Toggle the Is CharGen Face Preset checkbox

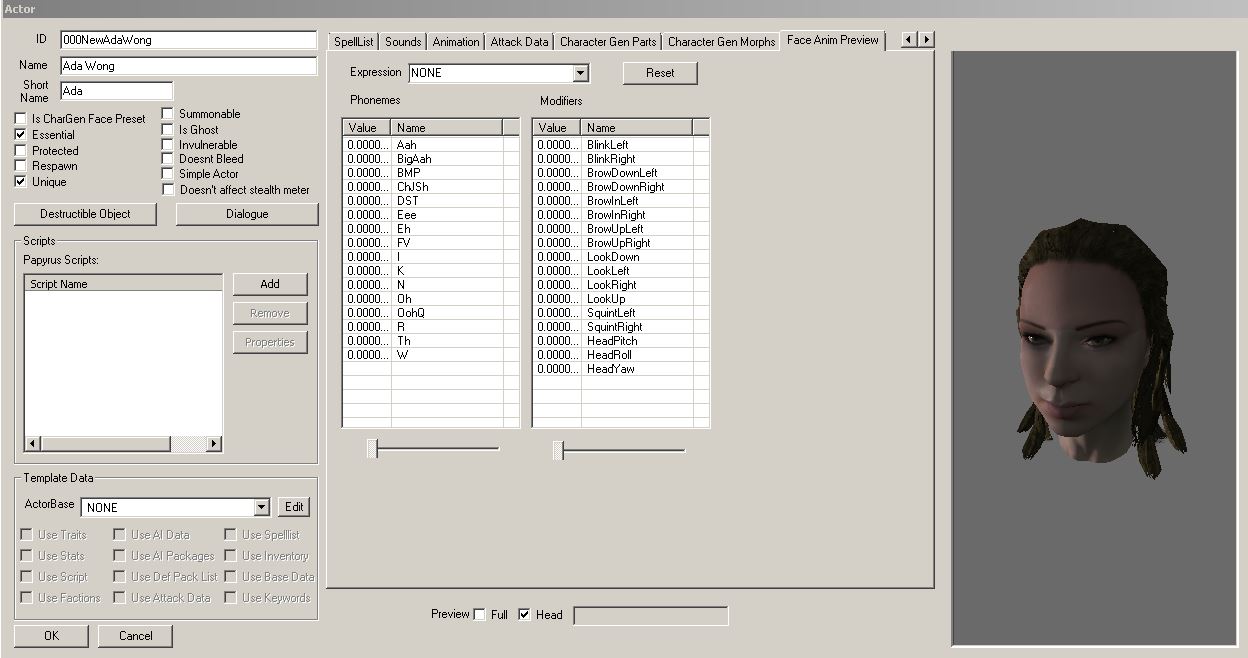pyautogui.click(x=20, y=119)
